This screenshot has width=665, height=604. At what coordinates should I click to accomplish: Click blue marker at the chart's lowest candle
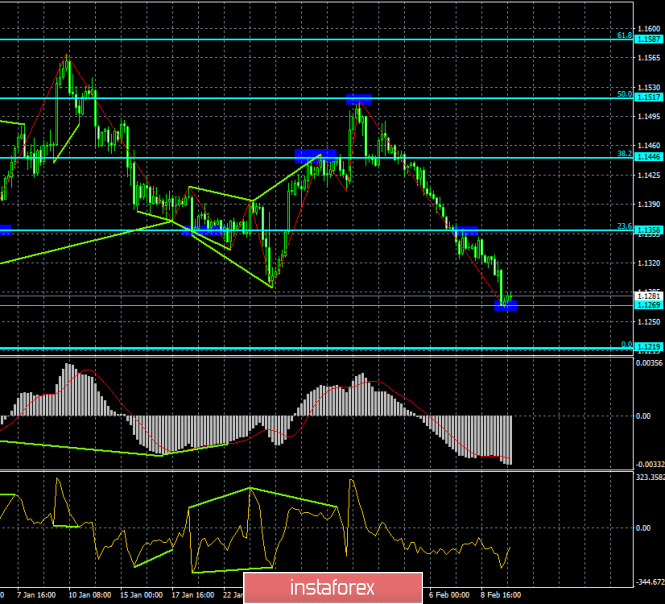506,306
